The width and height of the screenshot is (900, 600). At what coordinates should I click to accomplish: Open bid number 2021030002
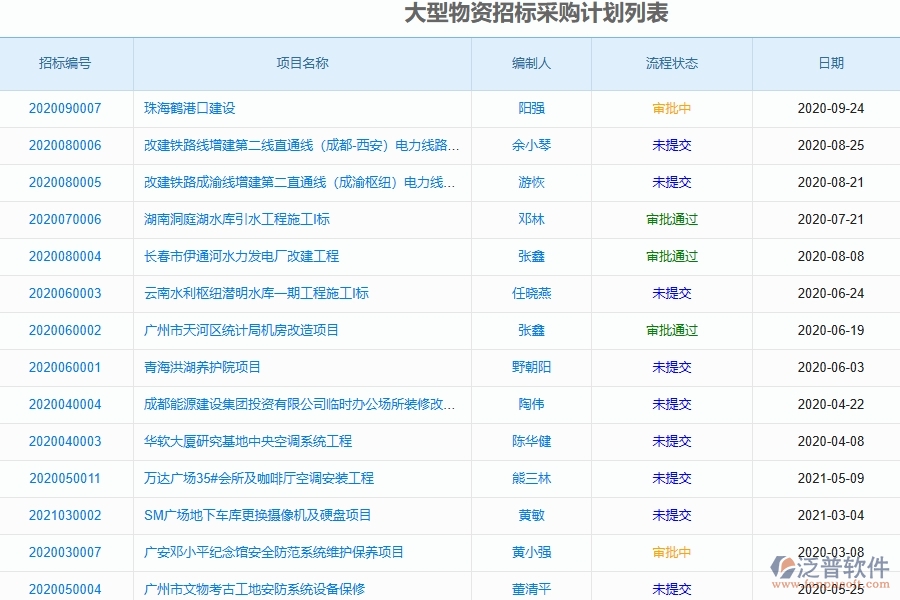click(66, 515)
